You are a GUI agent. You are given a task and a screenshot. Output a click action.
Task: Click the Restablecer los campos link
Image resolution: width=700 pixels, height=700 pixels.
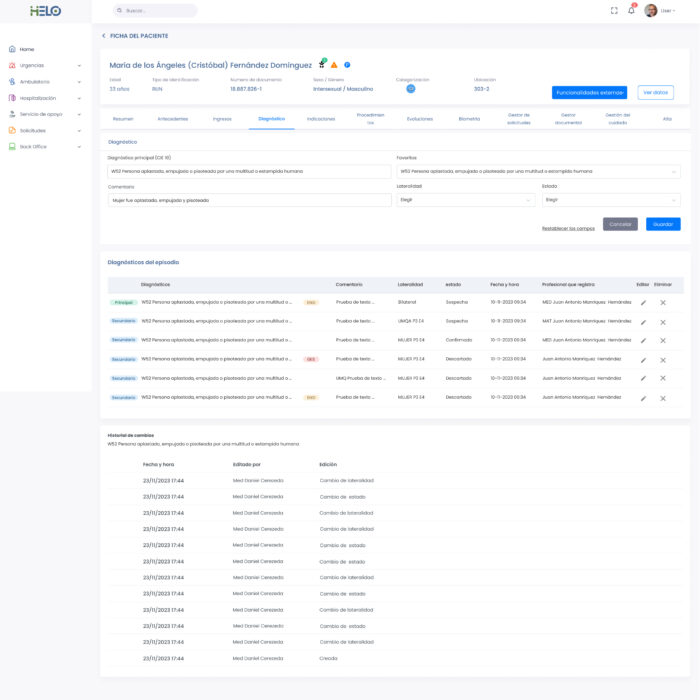[x=568, y=228]
